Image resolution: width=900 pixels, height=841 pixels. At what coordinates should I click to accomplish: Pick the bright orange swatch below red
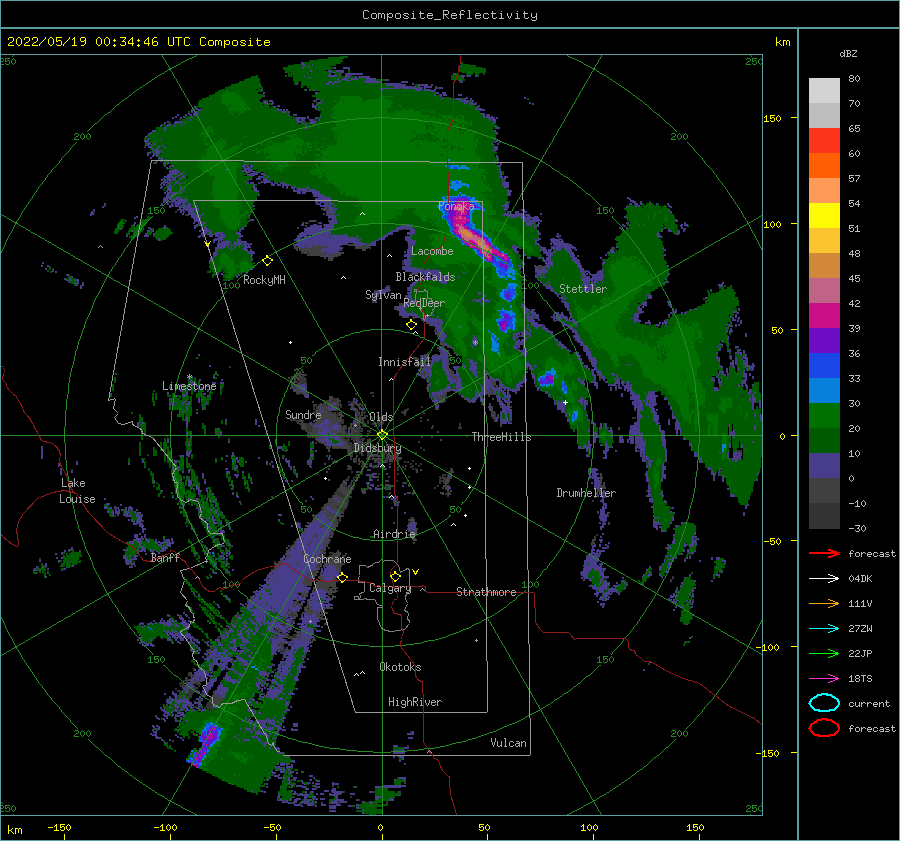point(824,165)
